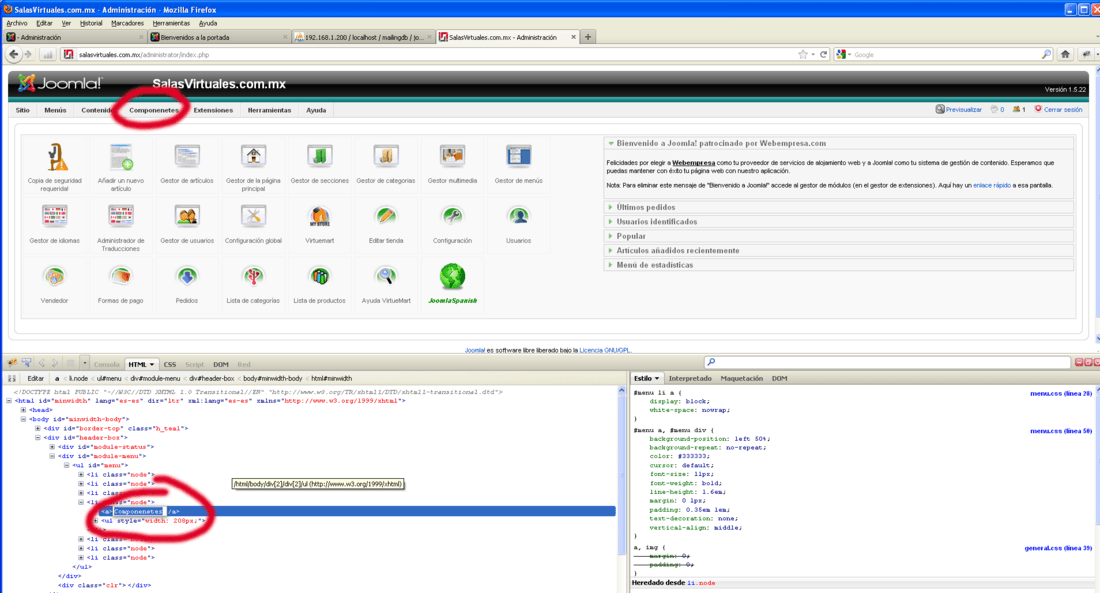This screenshot has width=1100, height=593.
Task: Follow the Webempresa link
Action: click(693, 163)
